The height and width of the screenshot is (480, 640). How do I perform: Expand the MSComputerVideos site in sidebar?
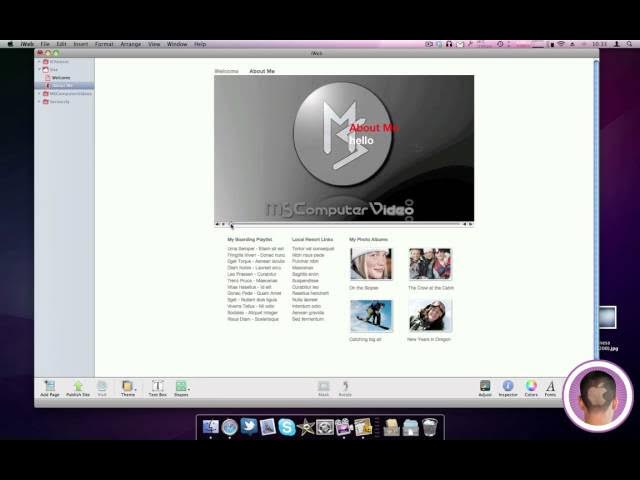[40, 93]
